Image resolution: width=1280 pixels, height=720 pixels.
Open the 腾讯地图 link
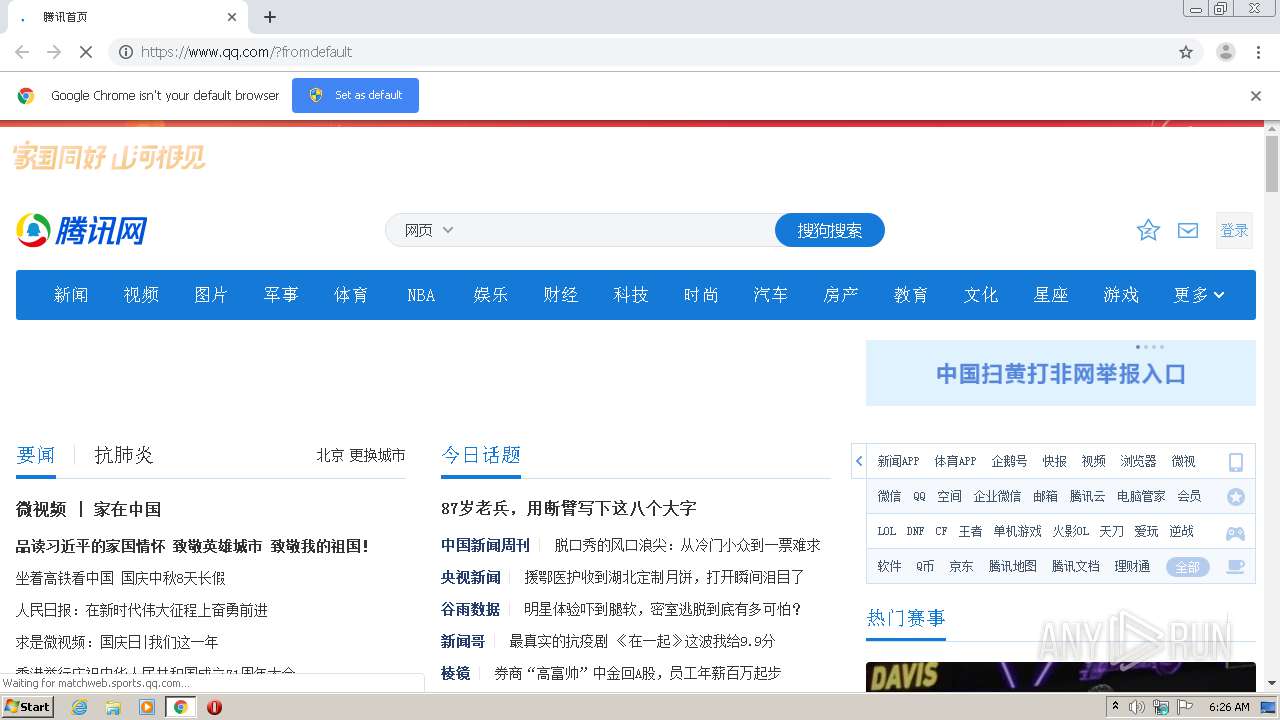[x=1013, y=566]
